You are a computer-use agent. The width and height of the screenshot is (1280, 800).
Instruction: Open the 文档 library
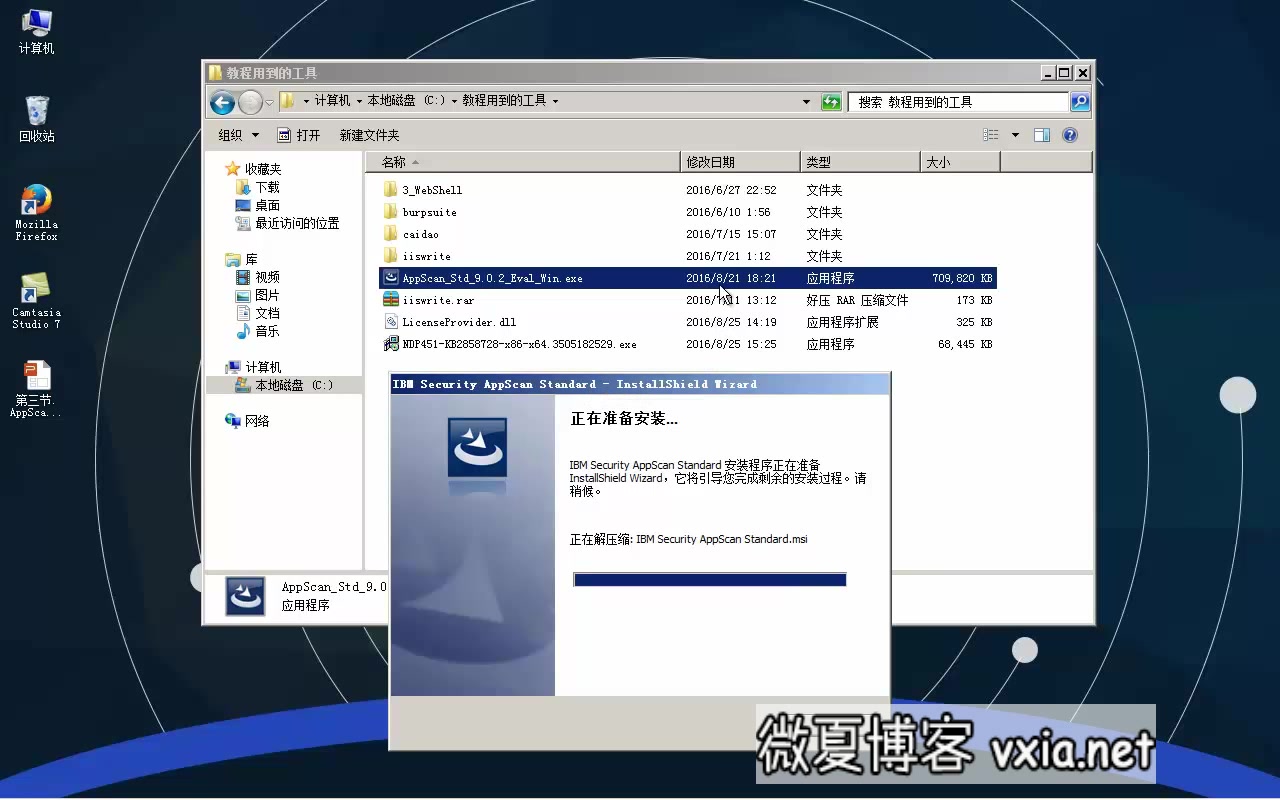[x=267, y=313]
